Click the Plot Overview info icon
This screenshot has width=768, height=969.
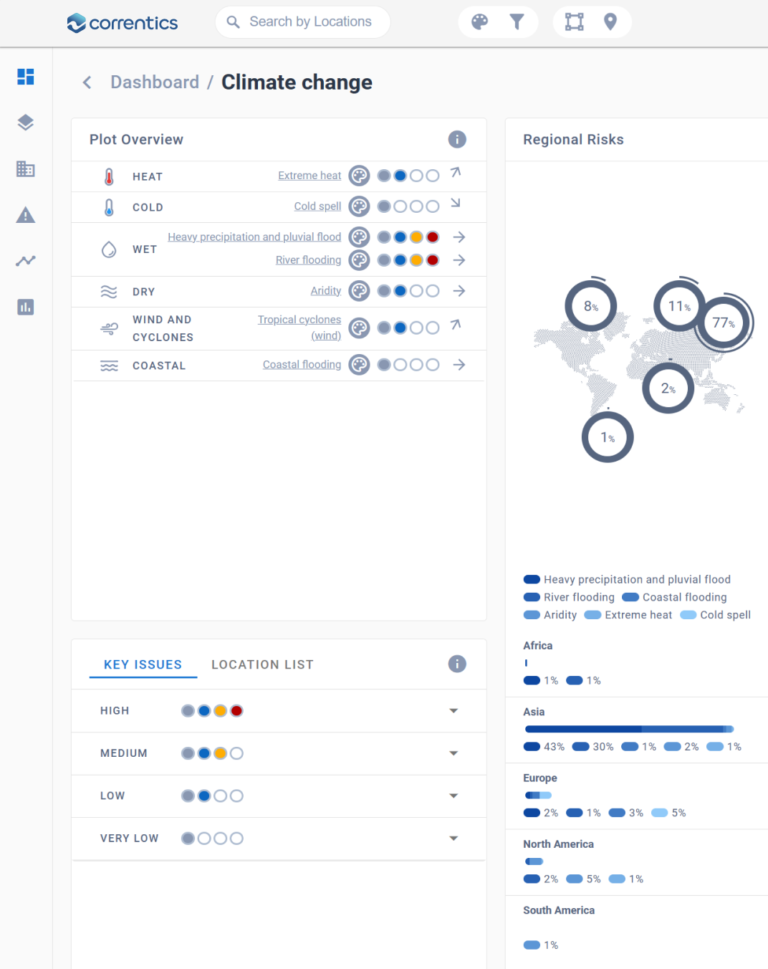(x=457, y=140)
